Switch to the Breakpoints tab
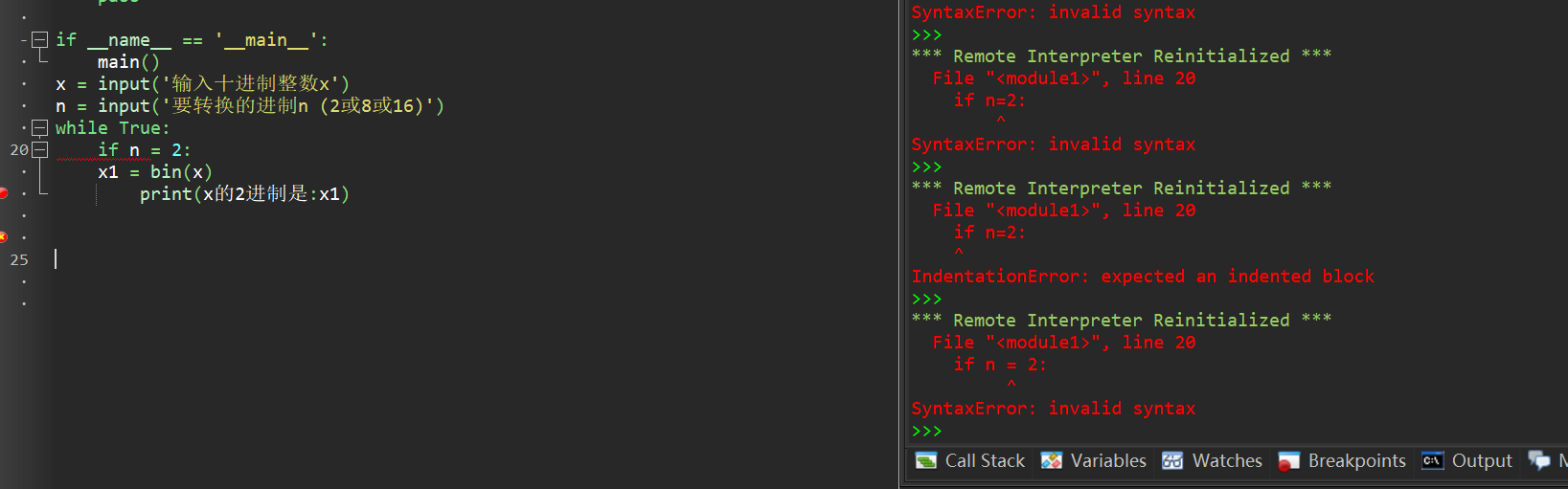 pos(1342,461)
